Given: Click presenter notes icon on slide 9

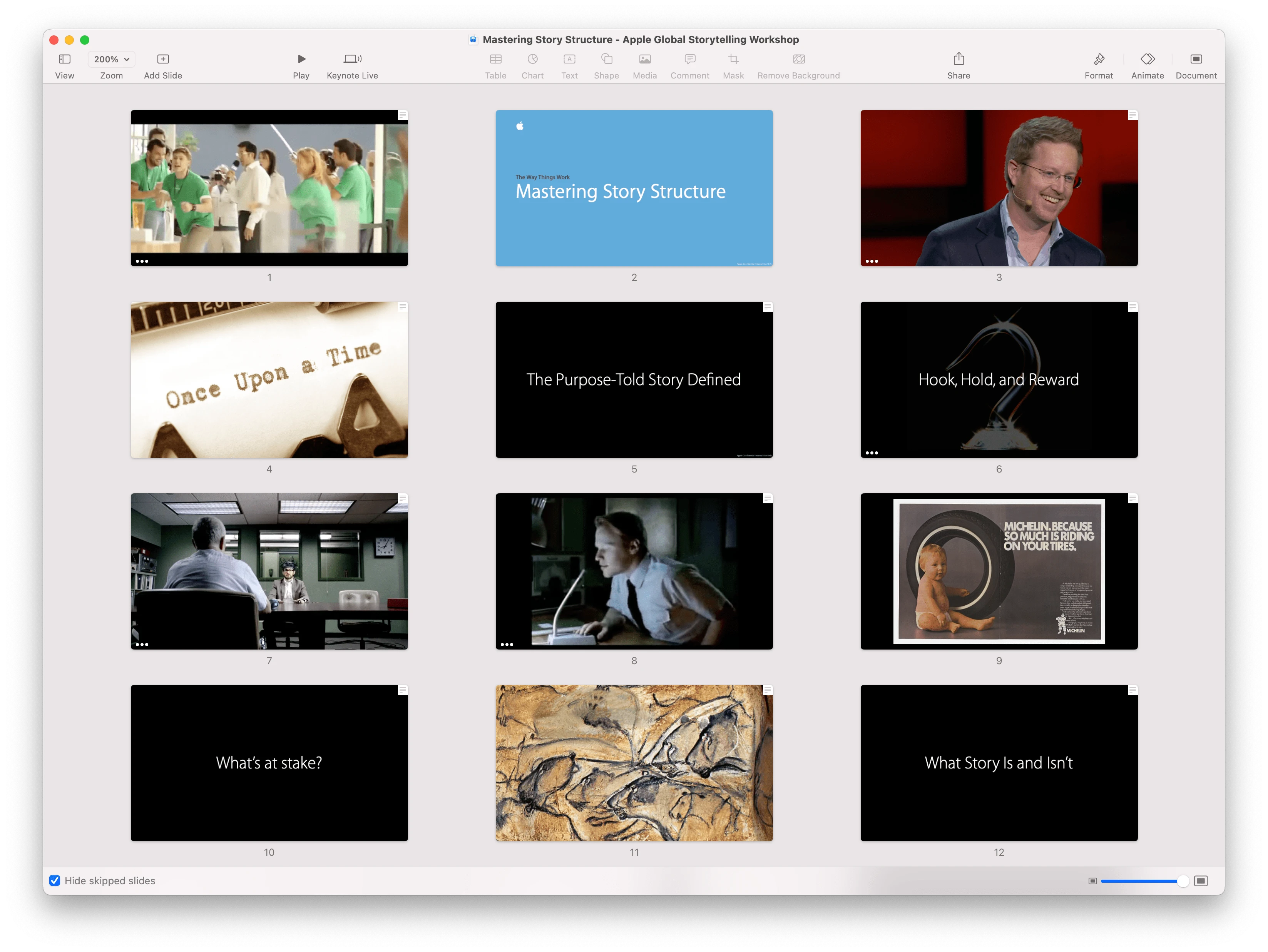Looking at the screenshot, I should coord(1133,499).
